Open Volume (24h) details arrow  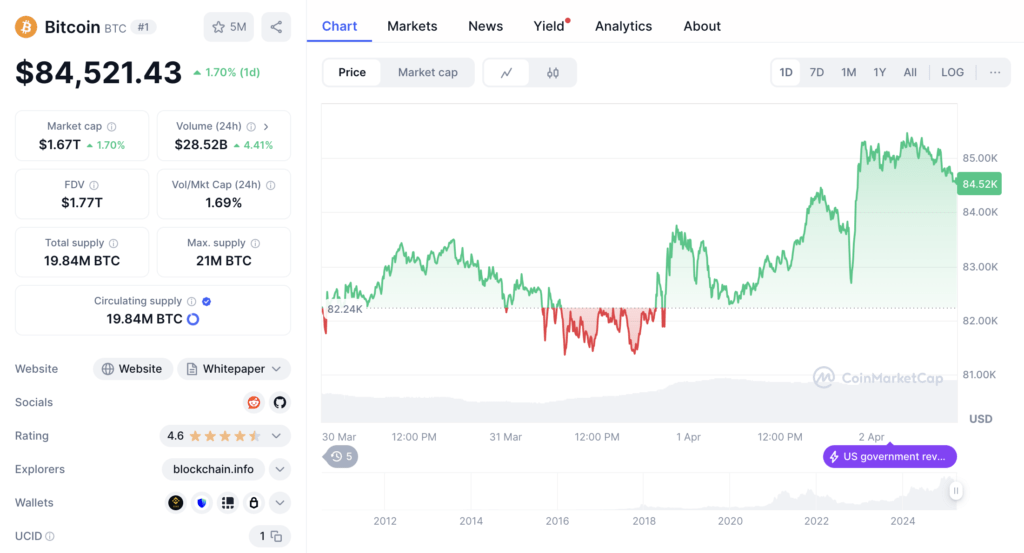point(266,127)
